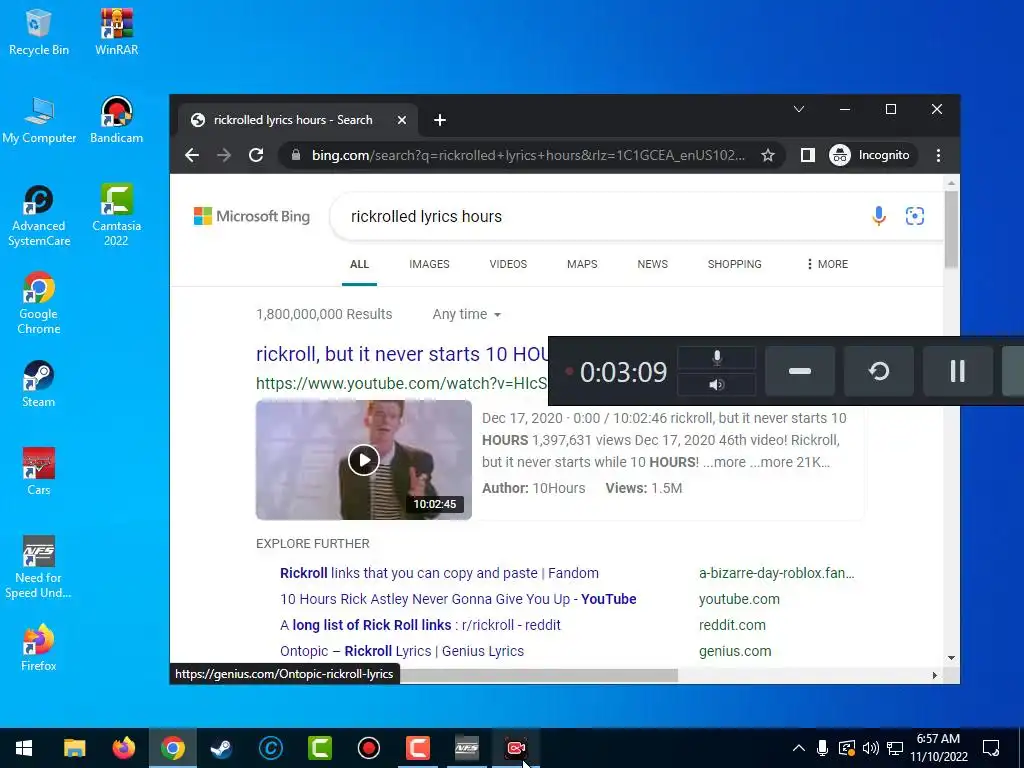Open Chrome's three-dot menu
This screenshot has height=768, width=1024.
click(938, 155)
